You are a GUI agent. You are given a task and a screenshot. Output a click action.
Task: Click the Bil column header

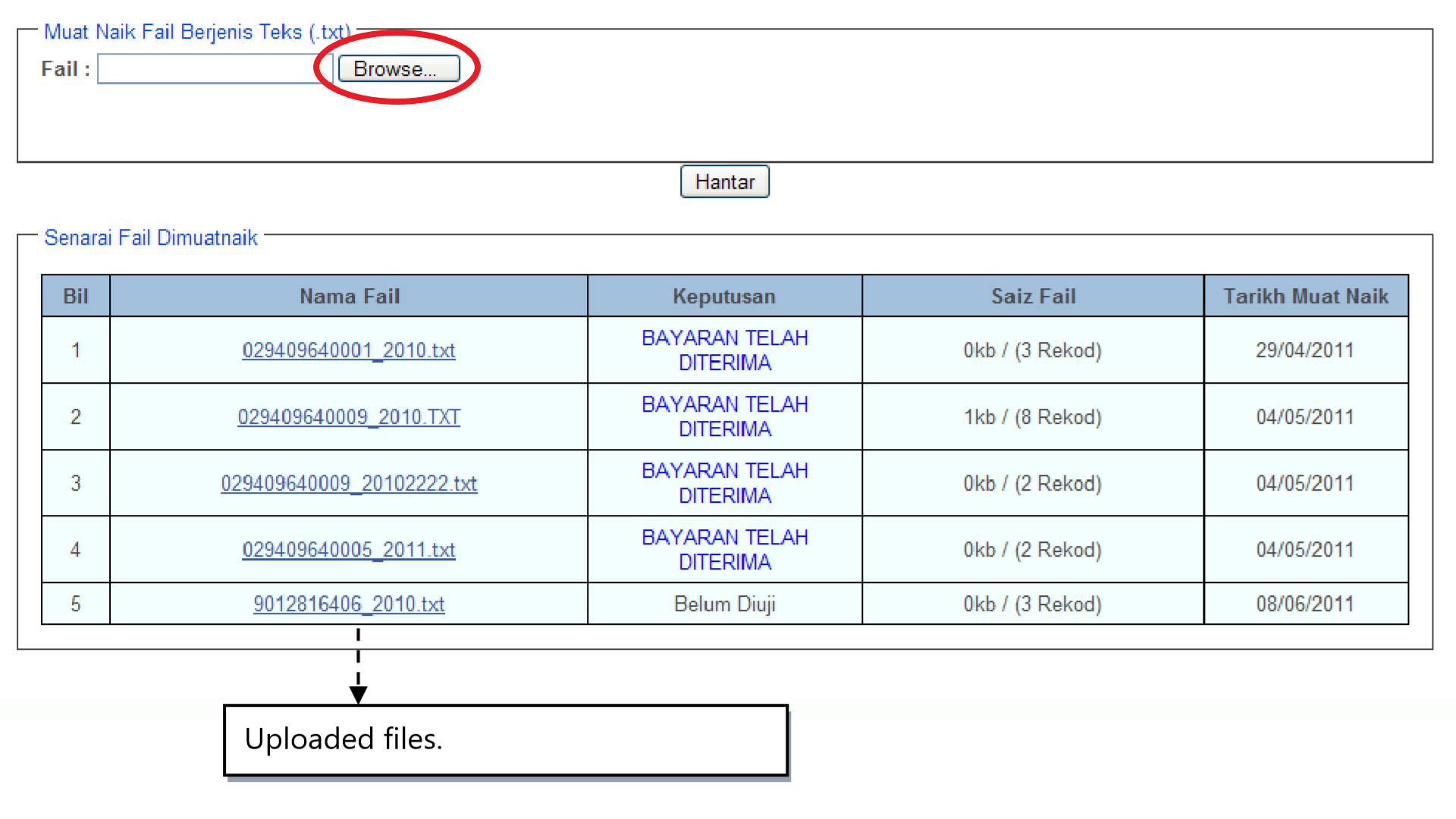76,297
